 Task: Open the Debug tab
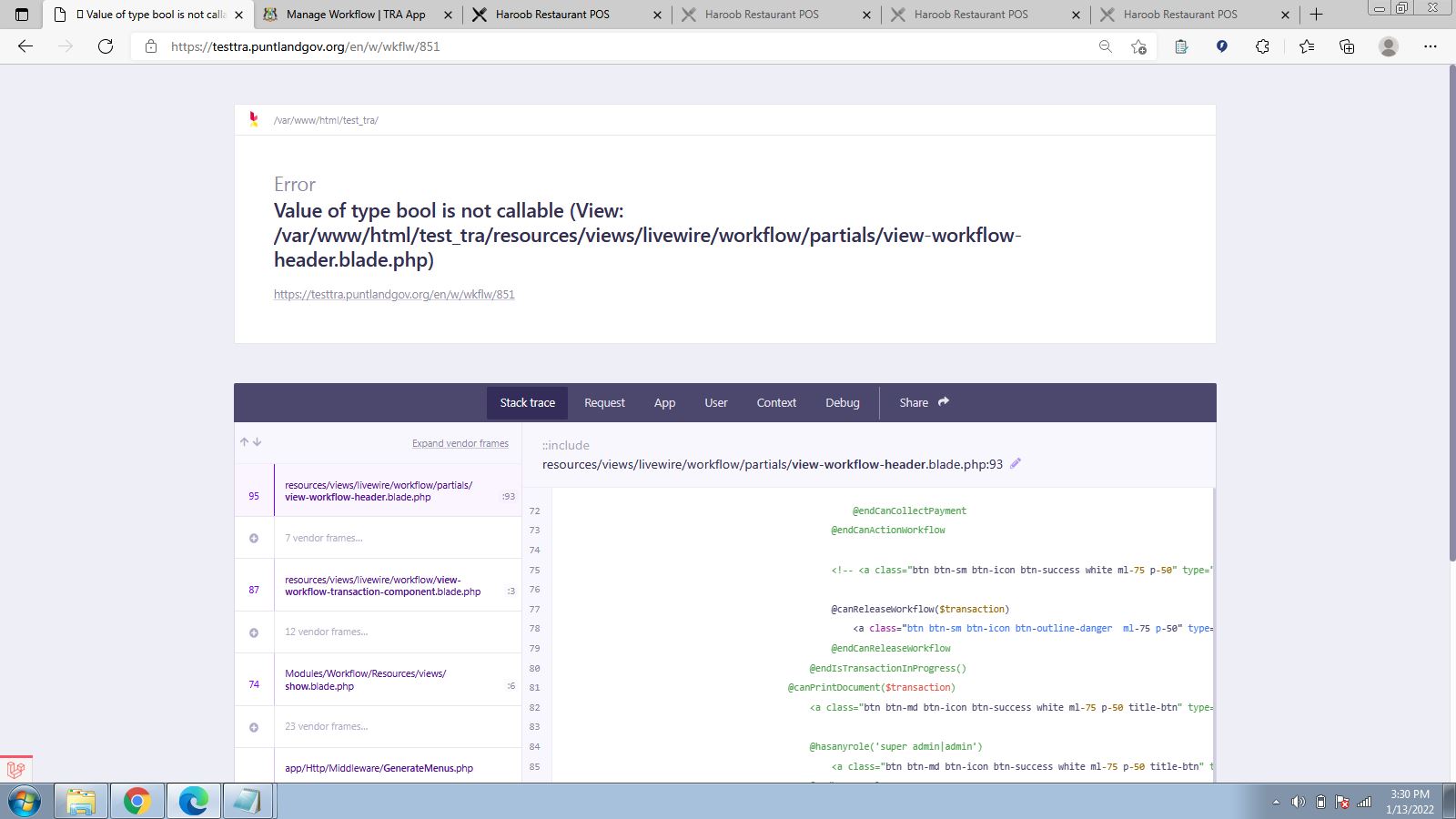pos(843,402)
